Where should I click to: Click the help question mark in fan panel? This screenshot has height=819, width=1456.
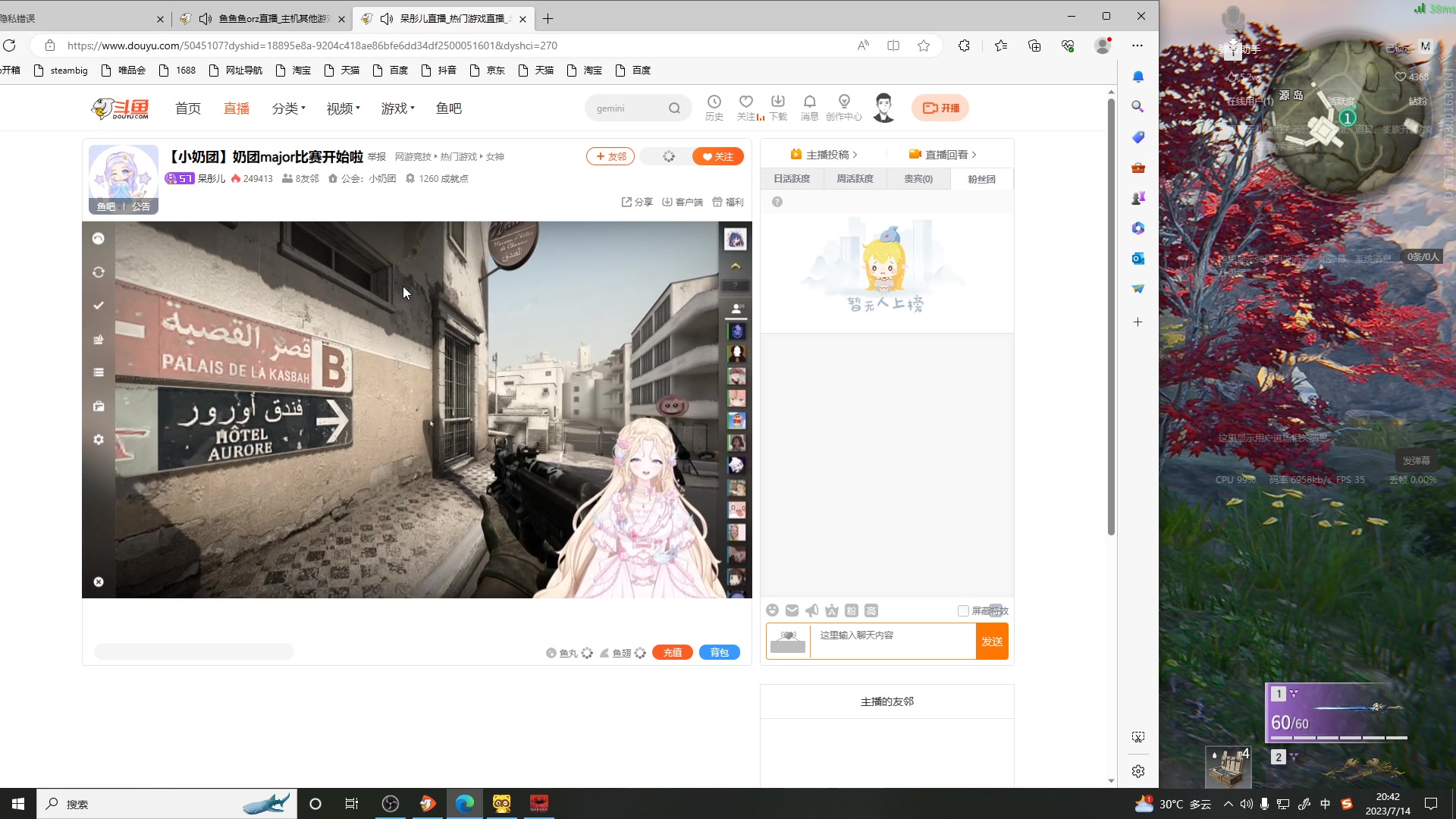(777, 202)
